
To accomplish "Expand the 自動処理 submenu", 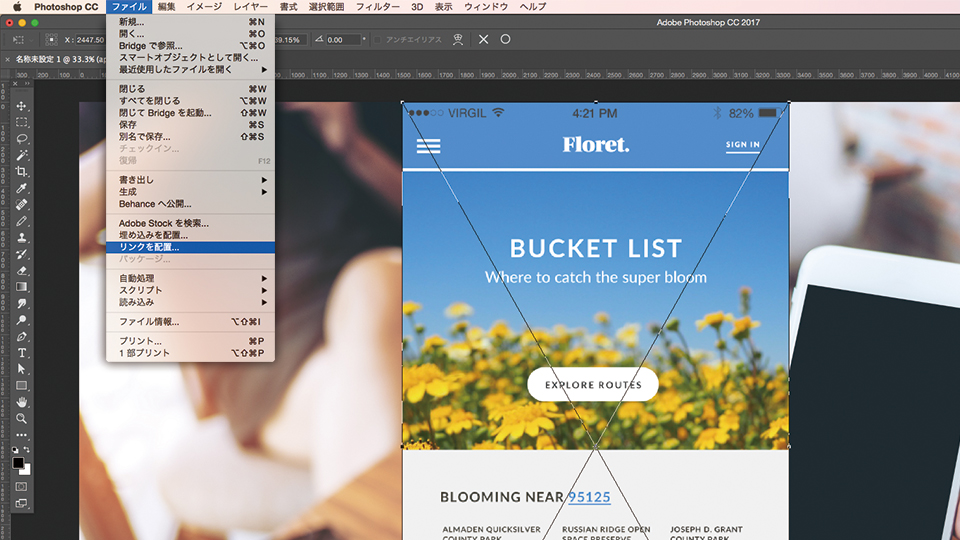I will pyautogui.click(x=190, y=278).
